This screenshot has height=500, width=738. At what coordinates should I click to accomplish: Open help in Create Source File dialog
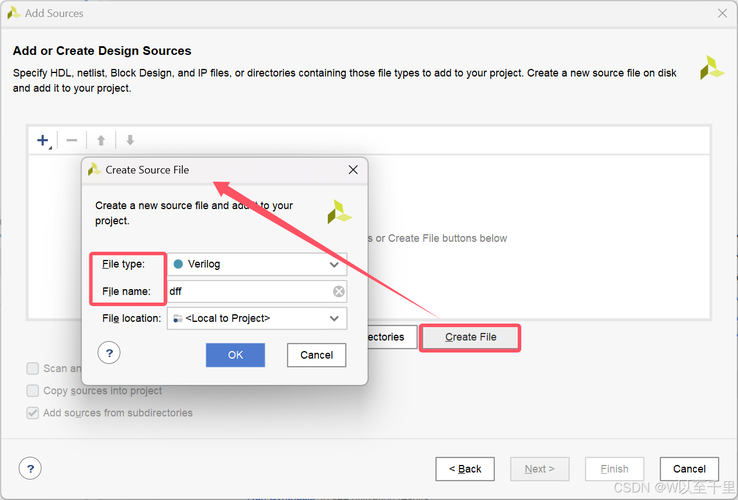coord(109,353)
